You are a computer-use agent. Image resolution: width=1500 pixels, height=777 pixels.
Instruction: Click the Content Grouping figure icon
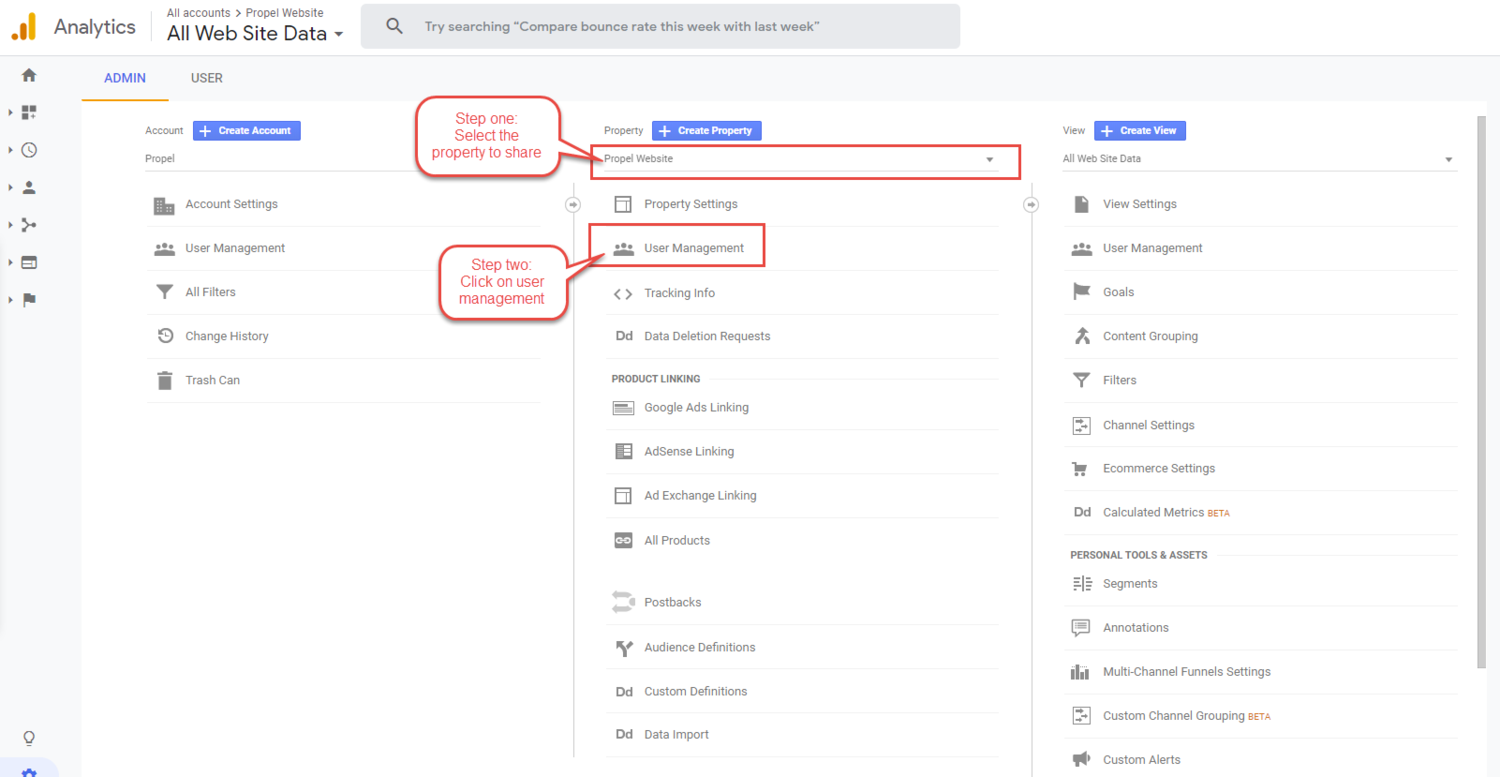click(x=1081, y=336)
